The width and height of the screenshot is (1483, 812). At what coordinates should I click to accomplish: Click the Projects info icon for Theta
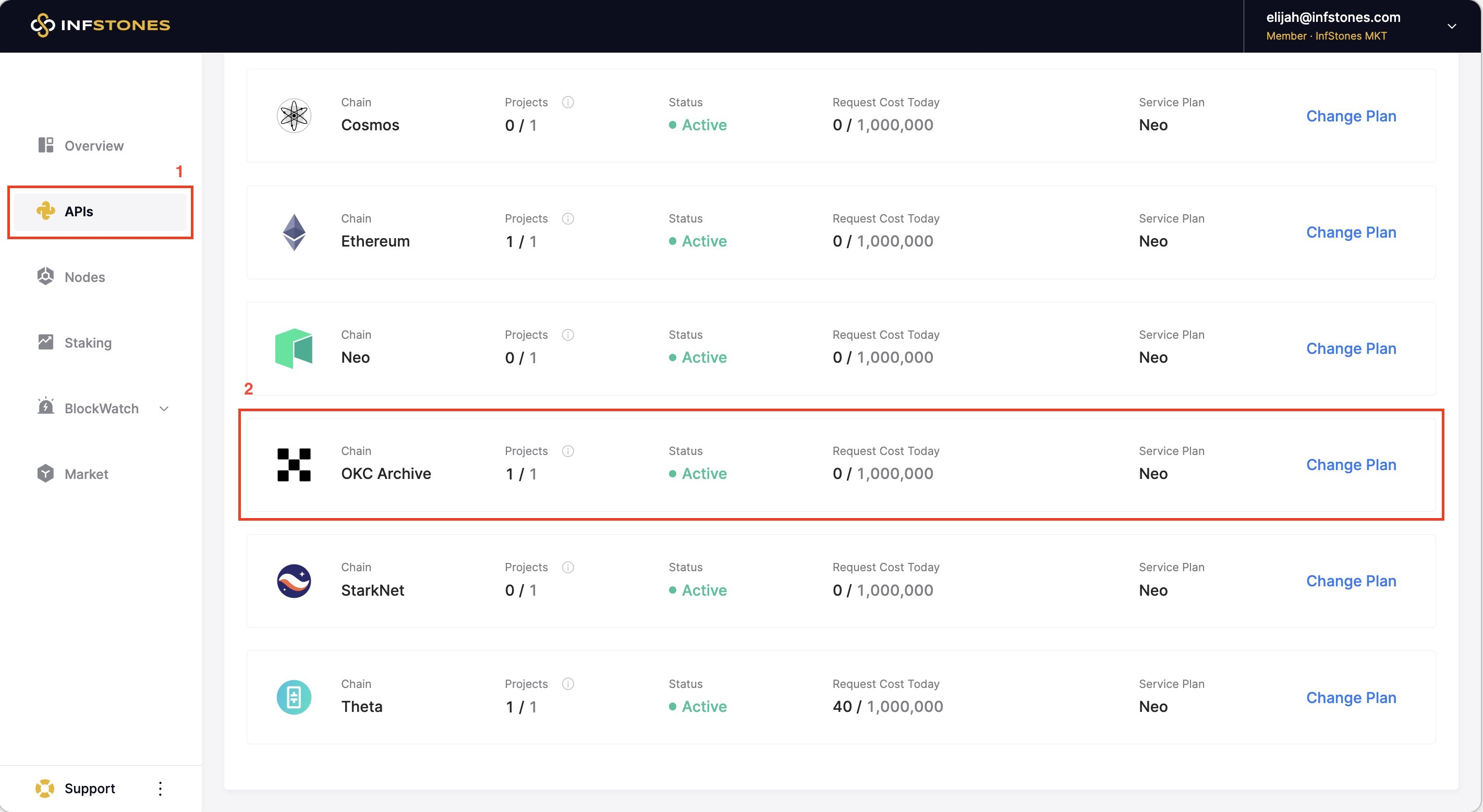coord(568,684)
